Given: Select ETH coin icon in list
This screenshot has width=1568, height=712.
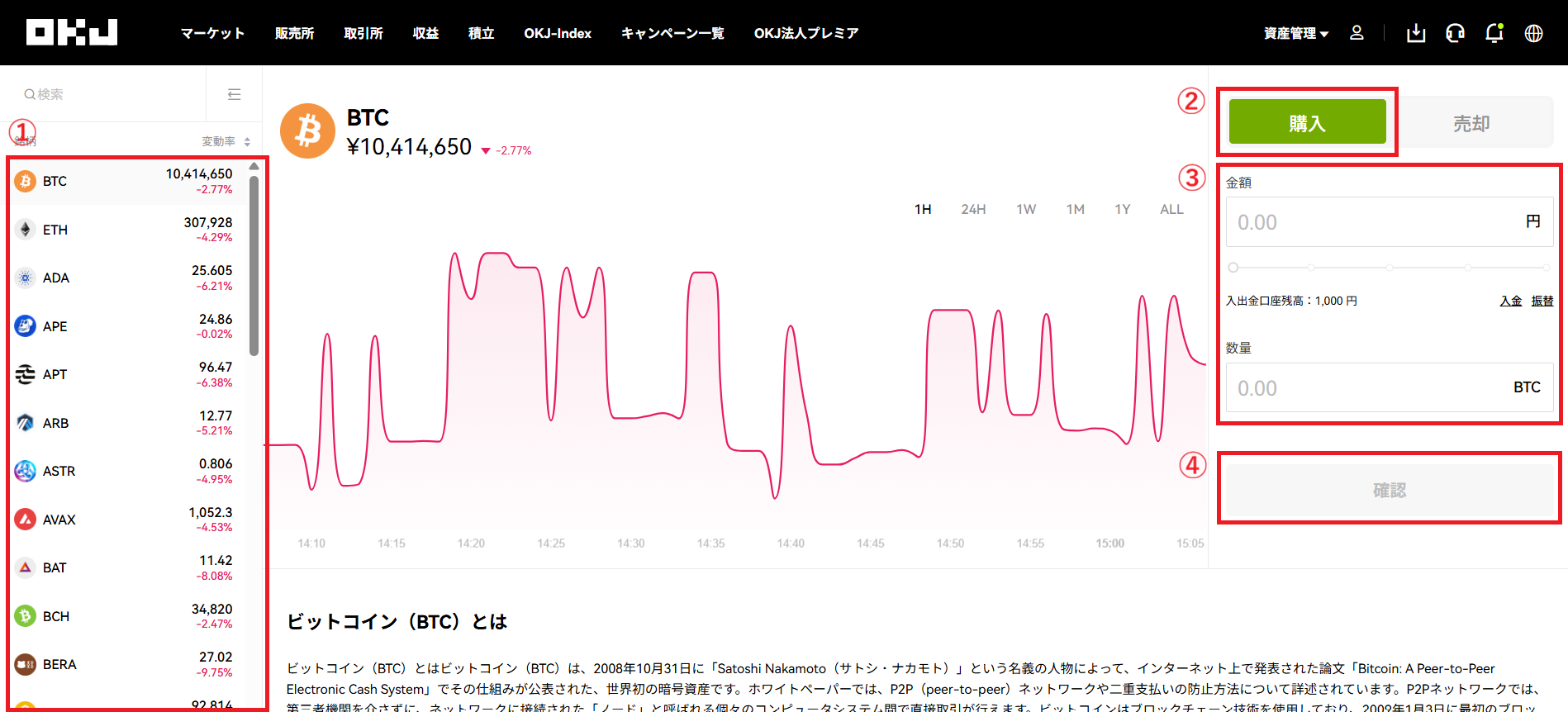Looking at the screenshot, I should click(x=25, y=230).
